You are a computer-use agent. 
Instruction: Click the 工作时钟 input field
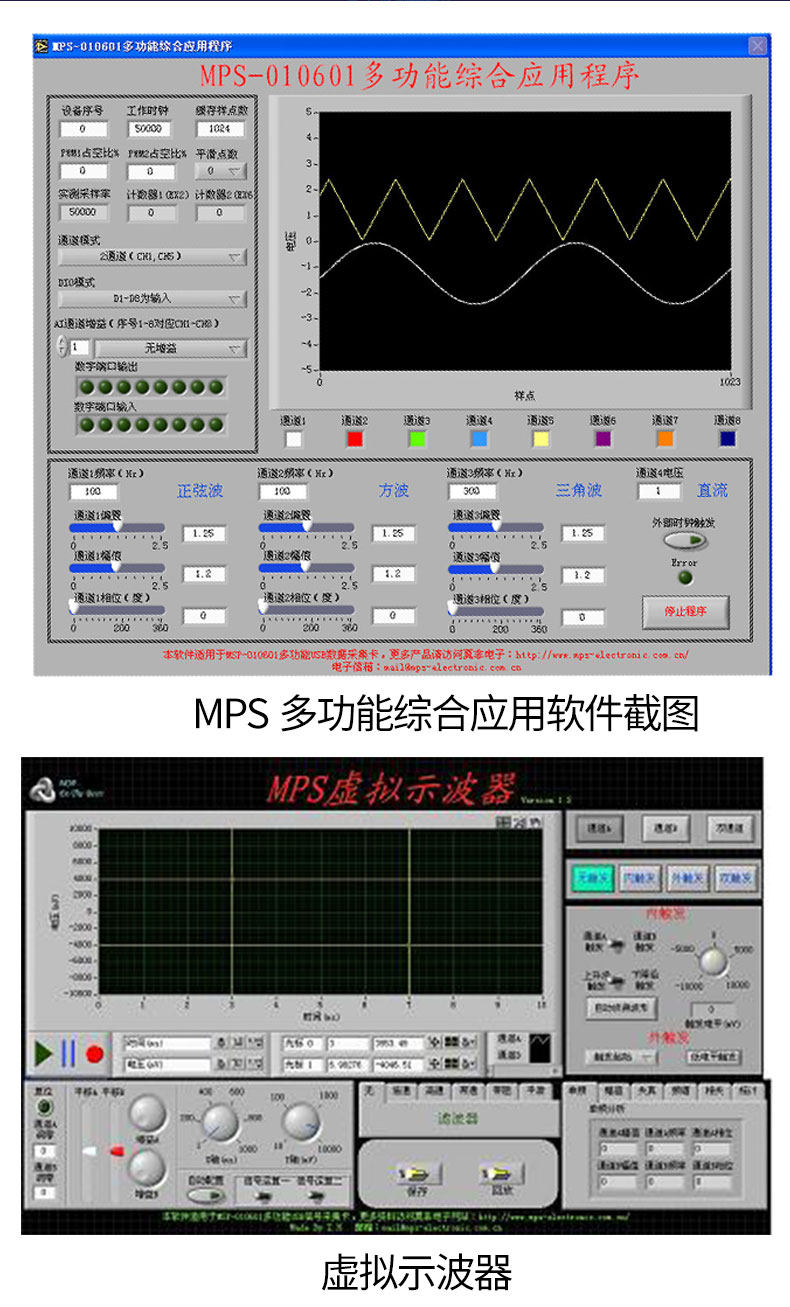tap(152, 129)
